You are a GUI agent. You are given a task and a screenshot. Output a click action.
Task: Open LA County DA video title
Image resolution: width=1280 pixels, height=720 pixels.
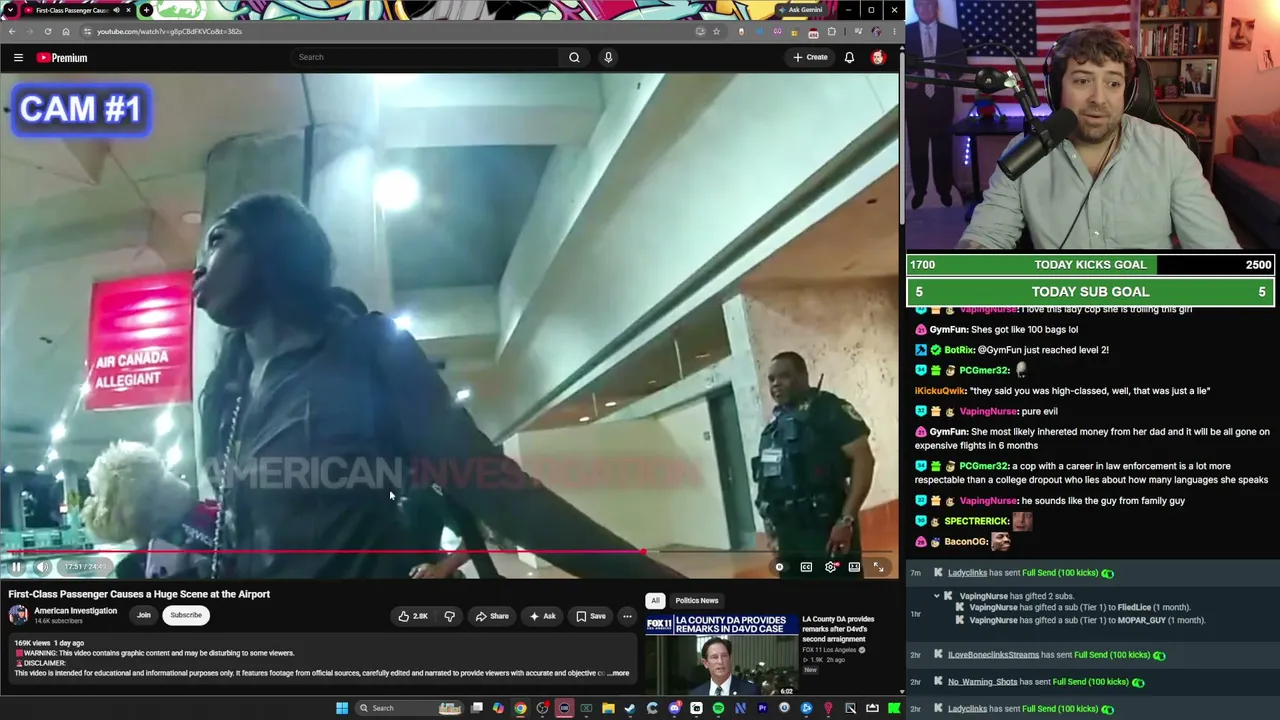click(x=839, y=629)
